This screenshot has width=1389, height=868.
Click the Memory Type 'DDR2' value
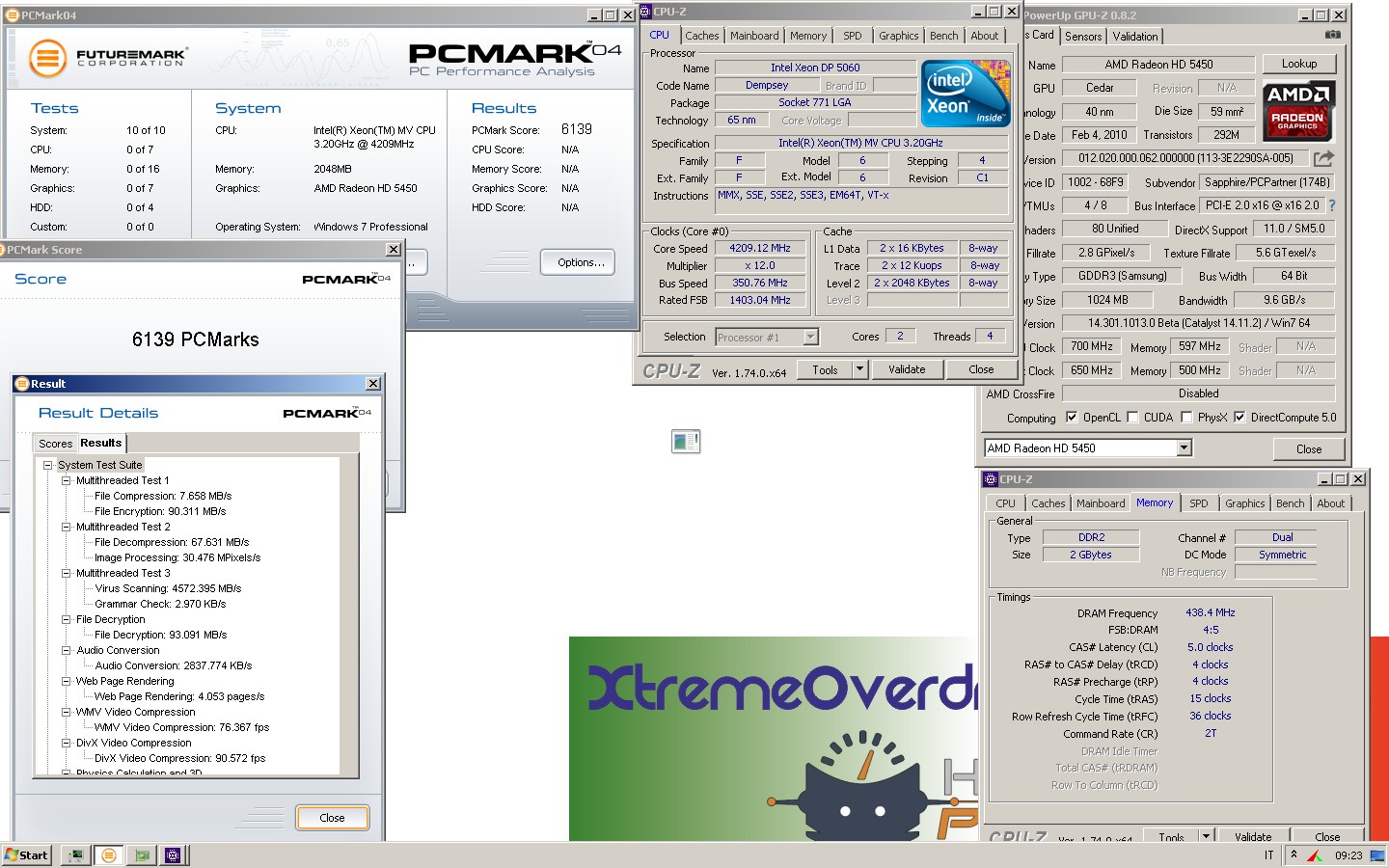[1092, 537]
